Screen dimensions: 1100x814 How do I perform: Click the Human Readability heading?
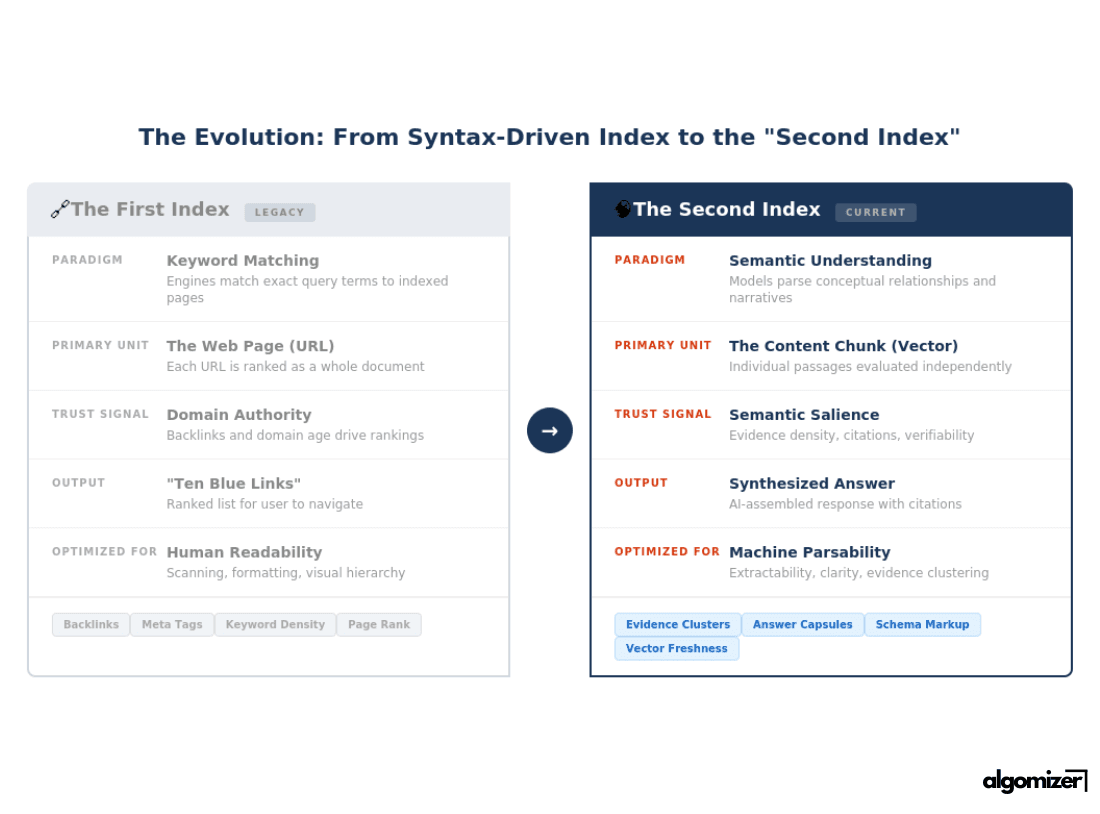tap(244, 552)
